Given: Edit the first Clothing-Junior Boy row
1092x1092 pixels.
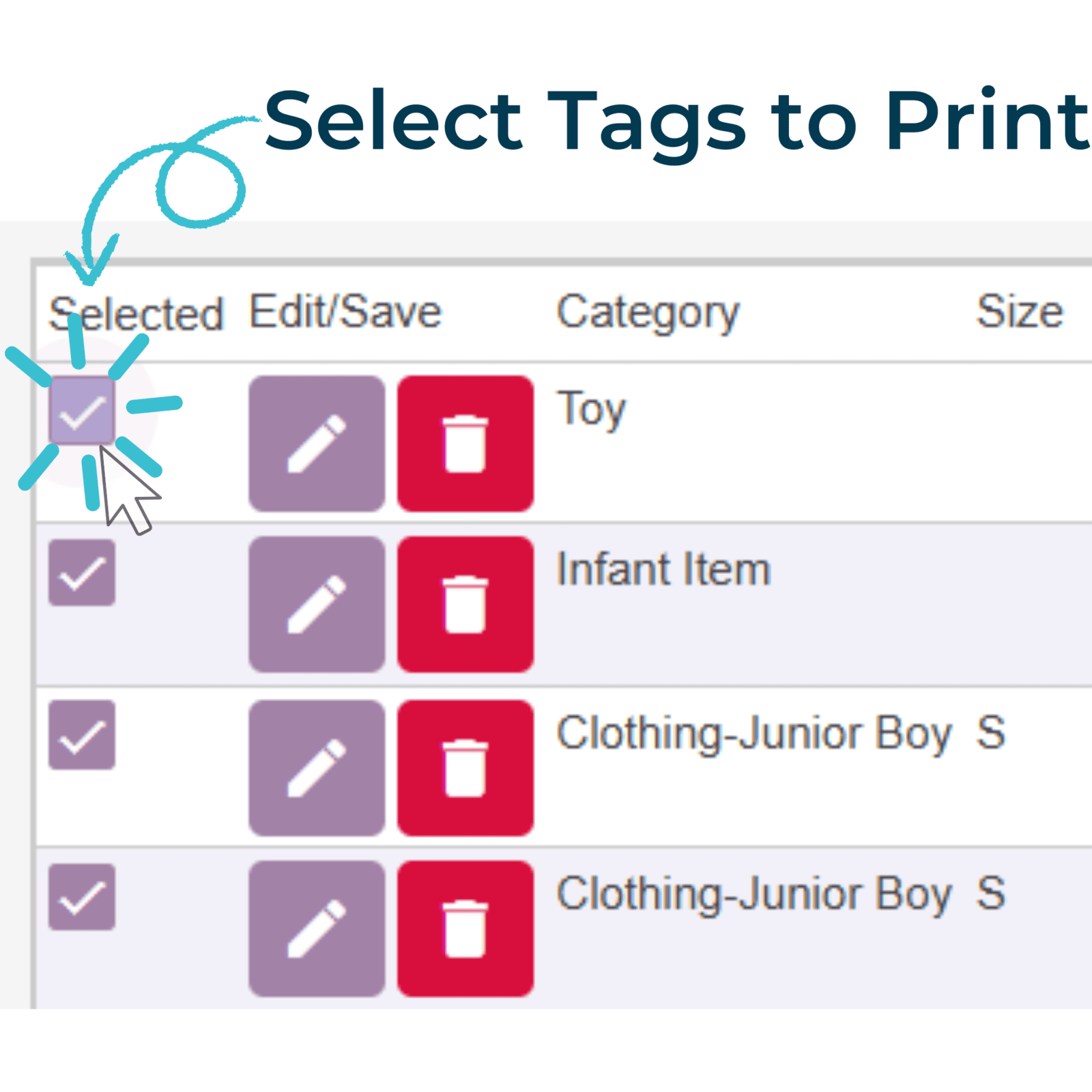Looking at the screenshot, I should [317, 768].
